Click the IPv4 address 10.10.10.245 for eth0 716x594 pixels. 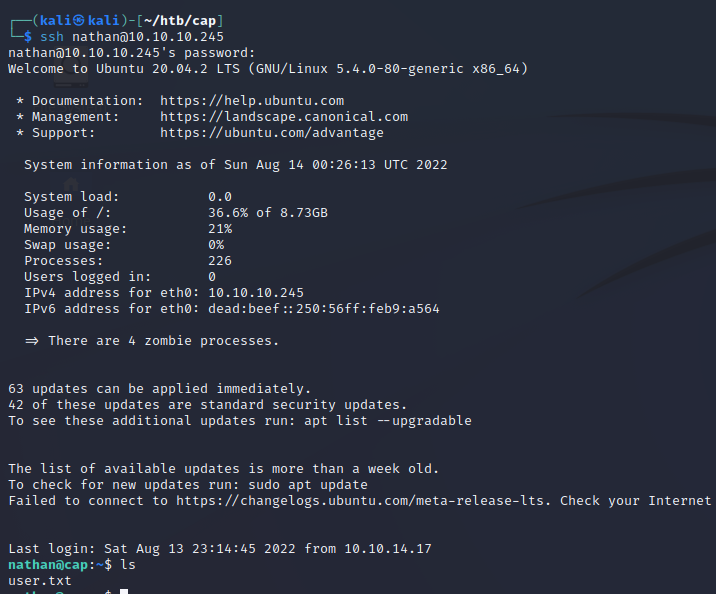256,293
